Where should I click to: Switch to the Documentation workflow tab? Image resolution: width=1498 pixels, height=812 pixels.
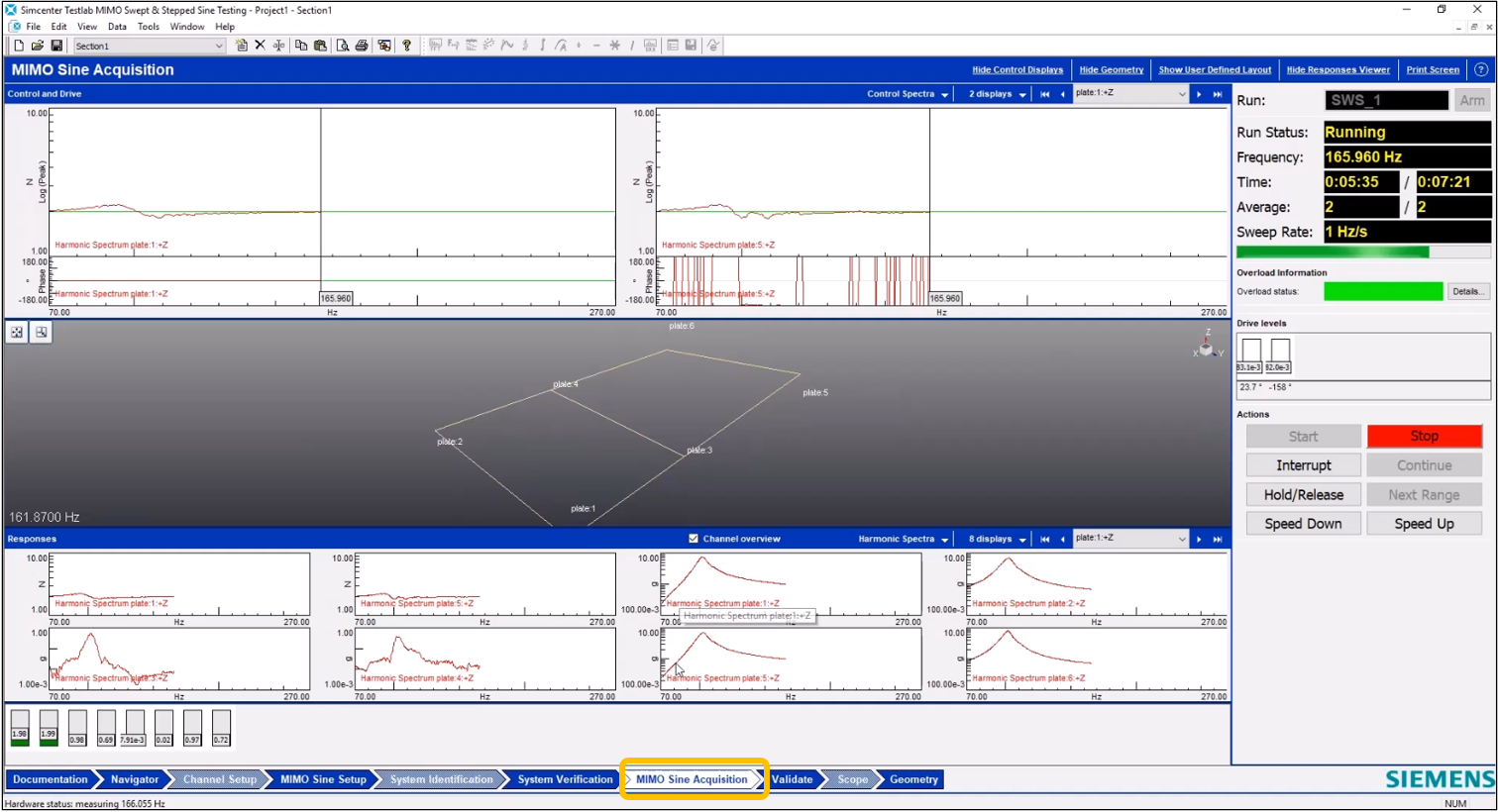[51, 779]
